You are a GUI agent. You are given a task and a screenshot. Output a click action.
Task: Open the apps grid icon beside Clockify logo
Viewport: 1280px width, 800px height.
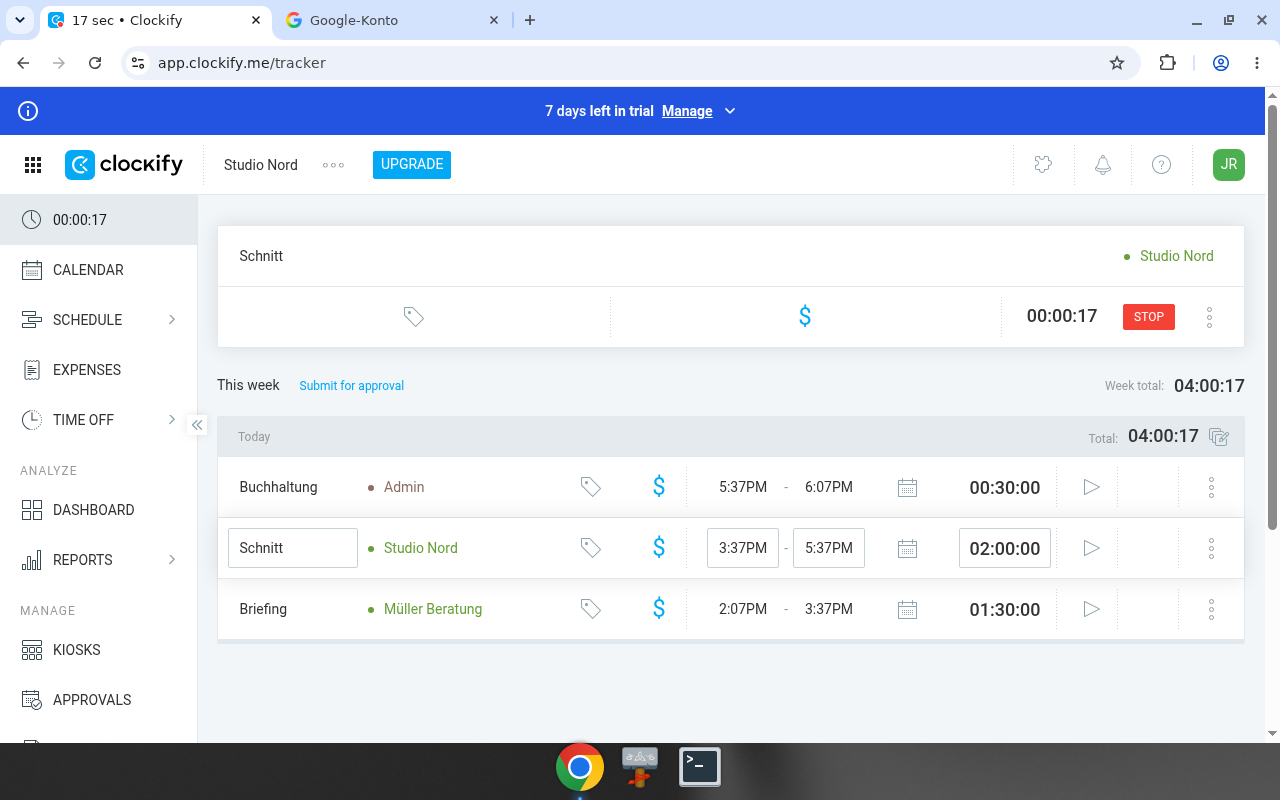coord(33,165)
